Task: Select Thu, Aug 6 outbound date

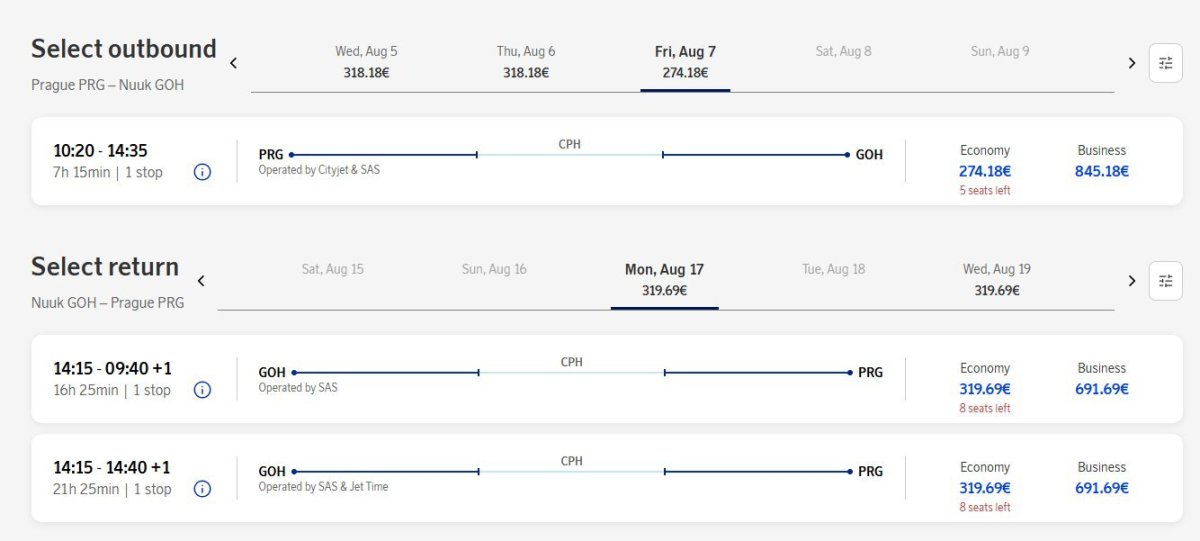Action: 526,62
